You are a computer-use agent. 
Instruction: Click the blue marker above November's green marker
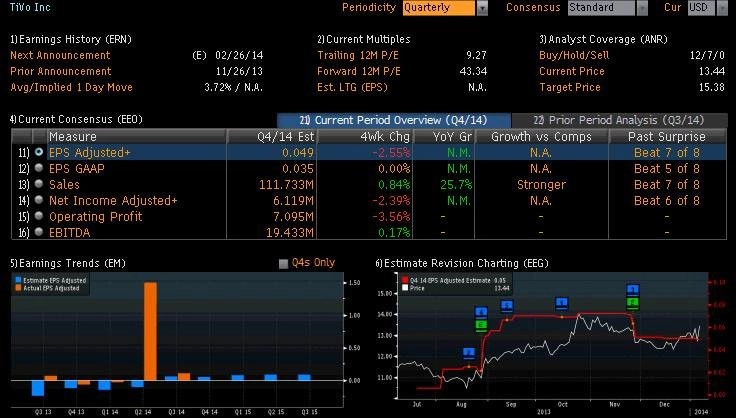(x=633, y=290)
